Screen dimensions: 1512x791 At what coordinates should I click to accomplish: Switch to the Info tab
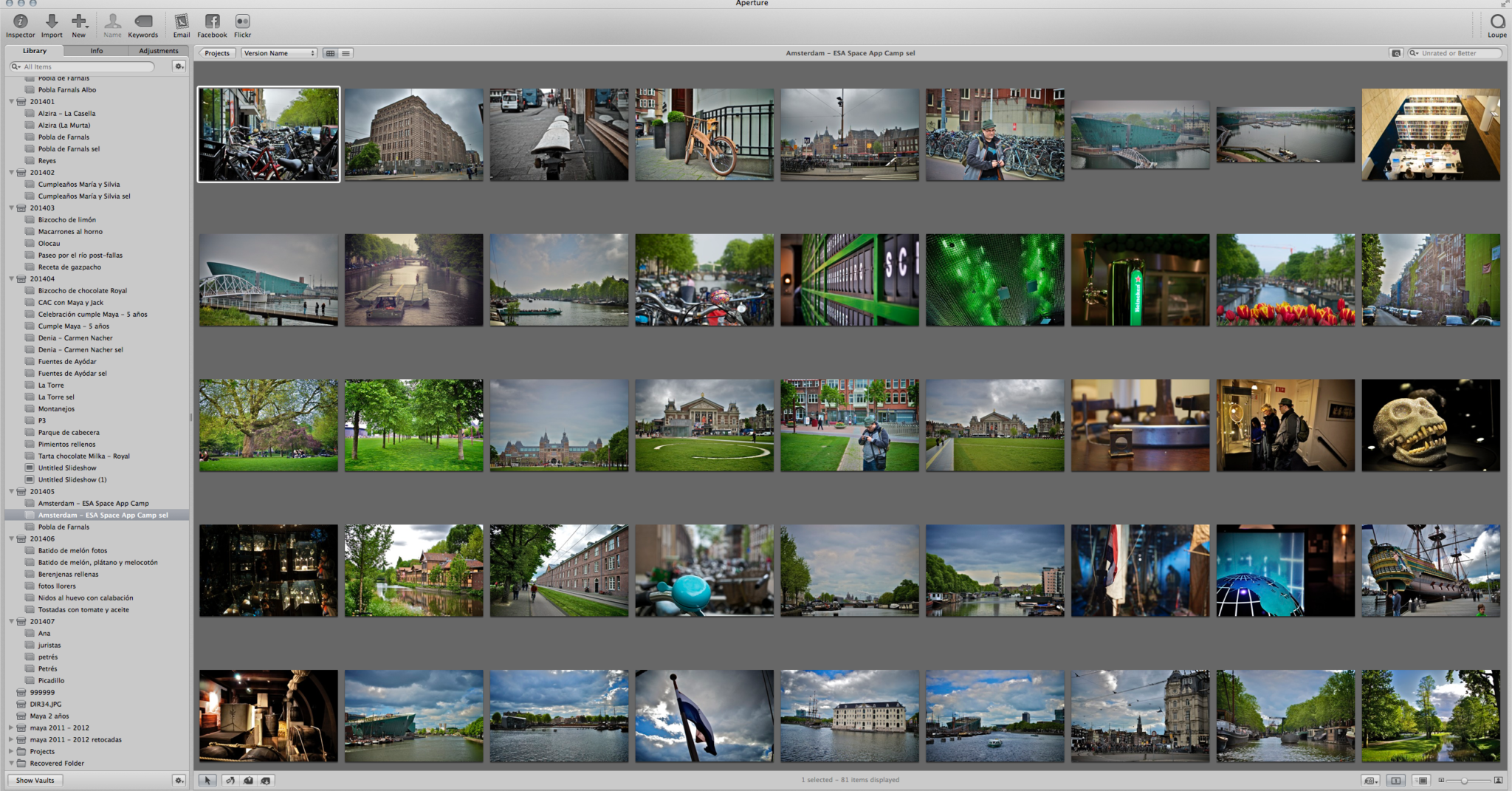[97, 51]
